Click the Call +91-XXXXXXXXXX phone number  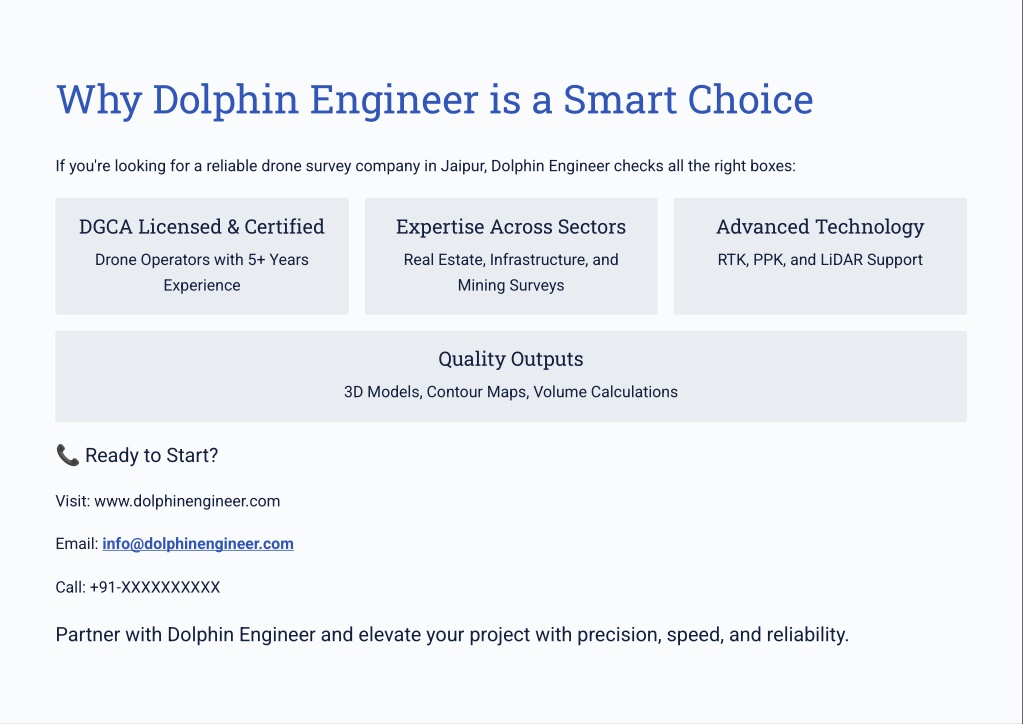(x=155, y=588)
